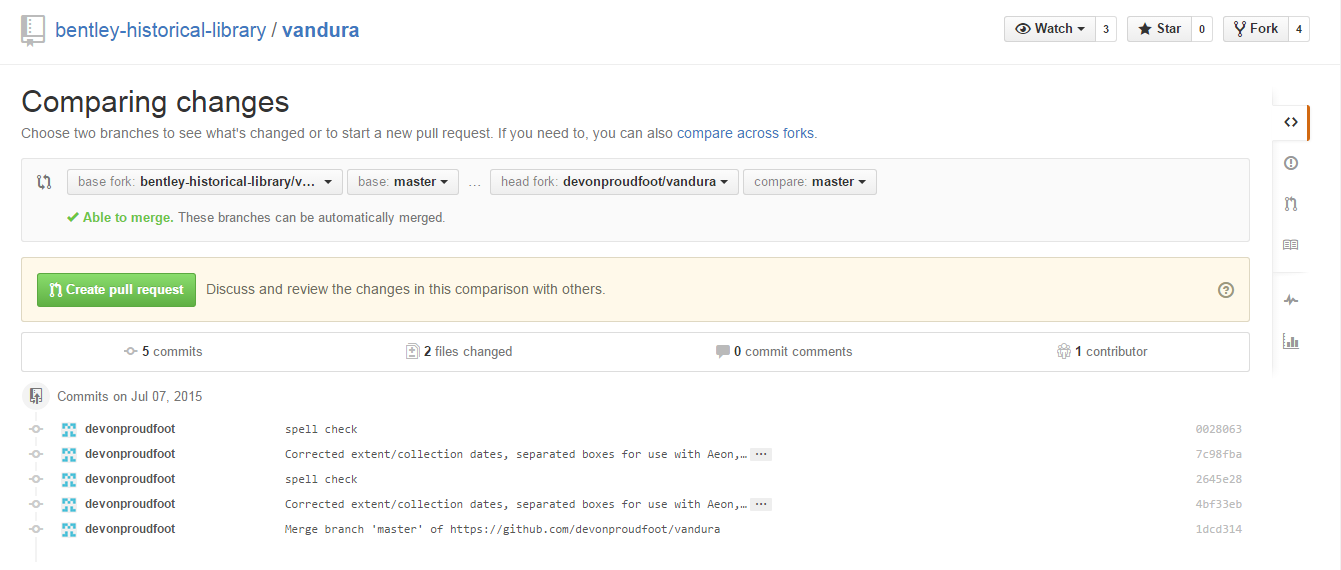The image size is (1341, 570).
Task: Switch to the 2 files changed tab
Action: [x=459, y=352]
